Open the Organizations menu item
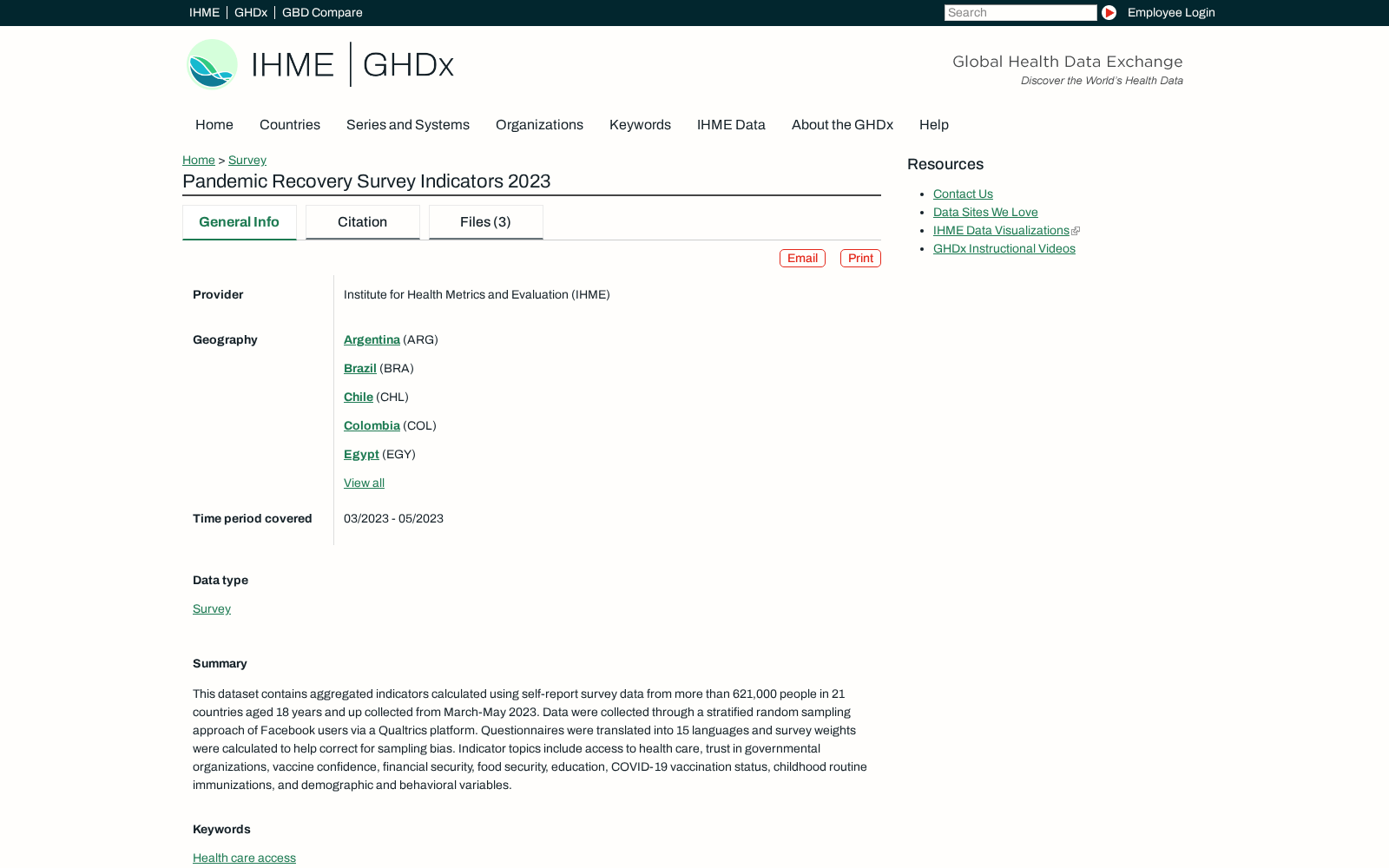Screen dimensions: 1389x868 (539, 125)
